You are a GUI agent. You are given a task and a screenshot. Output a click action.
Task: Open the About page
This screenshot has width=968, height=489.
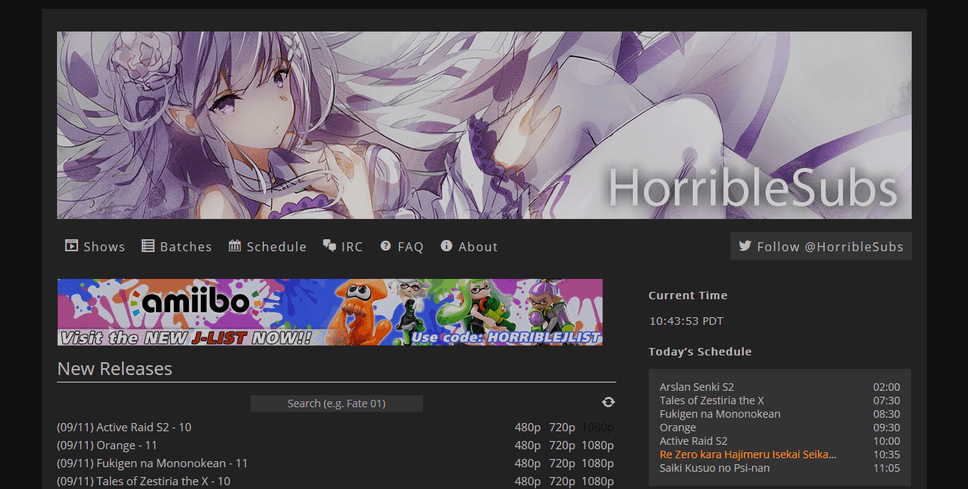point(469,246)
